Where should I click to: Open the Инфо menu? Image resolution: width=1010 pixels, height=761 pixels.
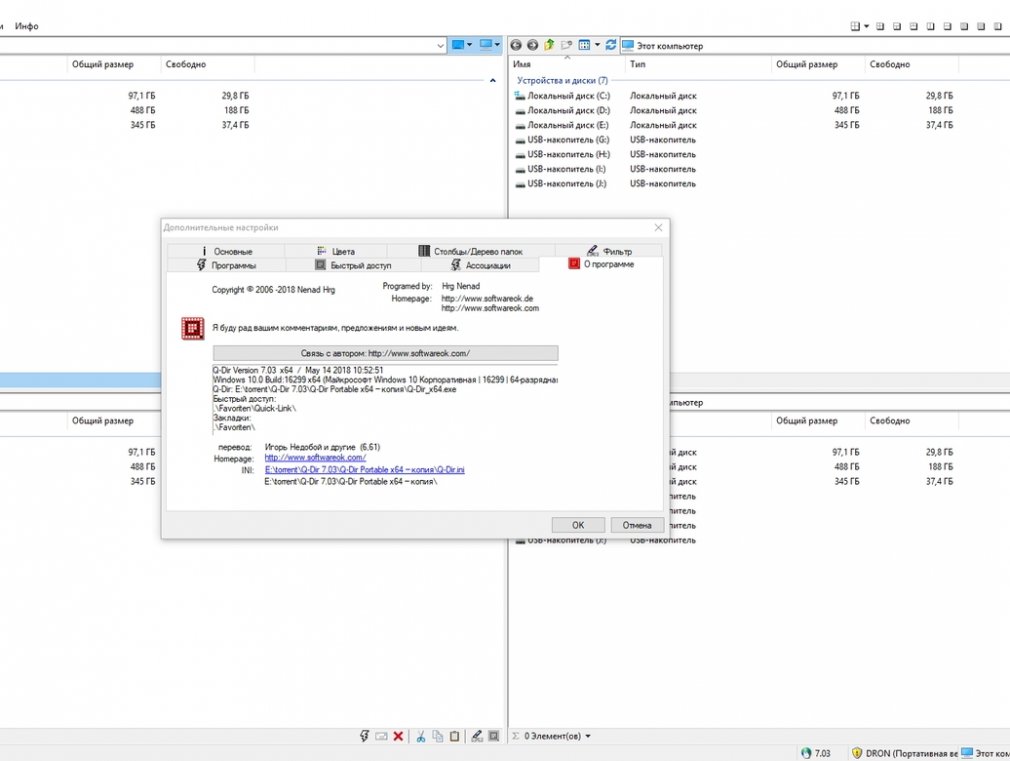tap(26, 26)
